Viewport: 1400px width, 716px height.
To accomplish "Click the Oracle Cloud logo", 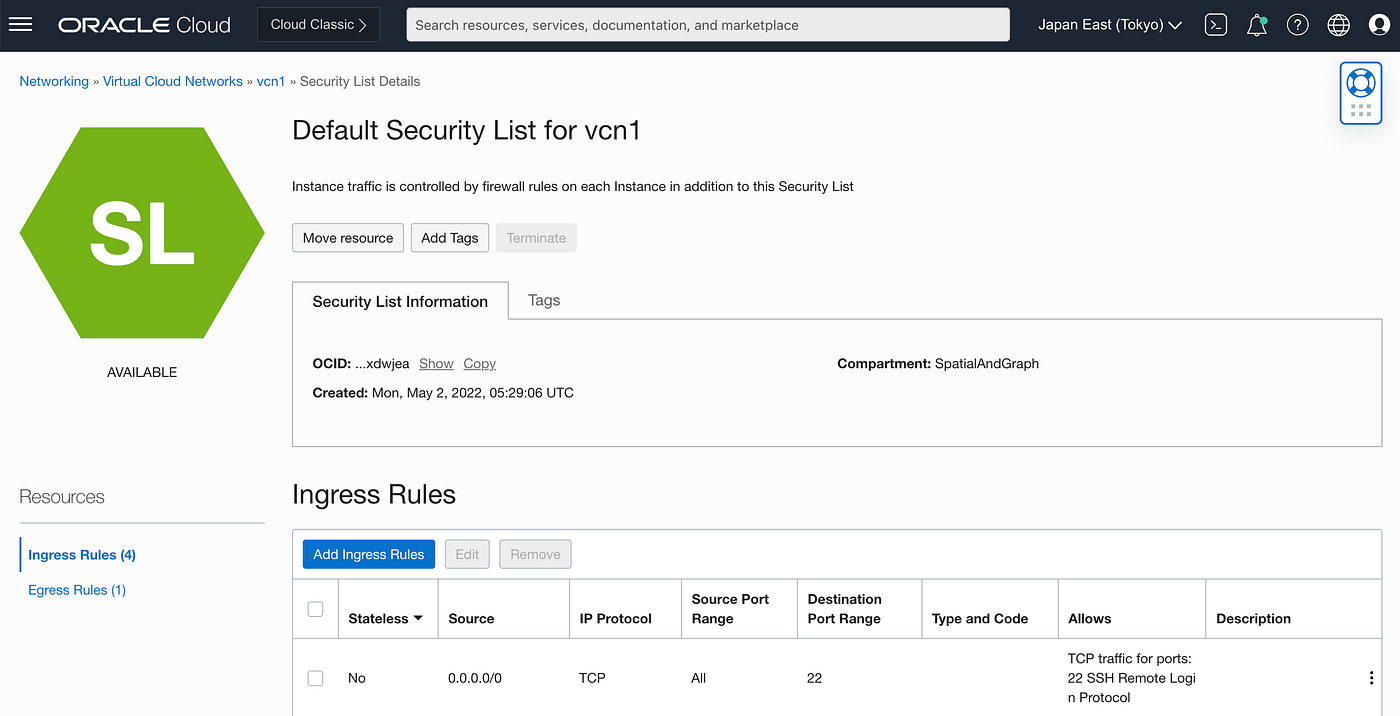I will coord(144,25).
